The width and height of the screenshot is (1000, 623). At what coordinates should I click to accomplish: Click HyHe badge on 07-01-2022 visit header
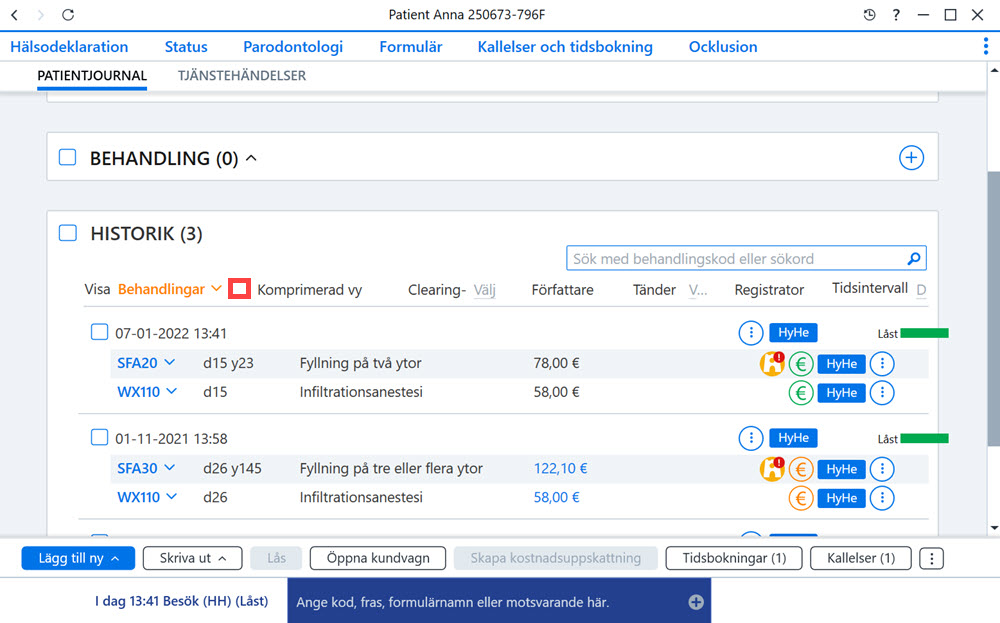coord(793,332)
